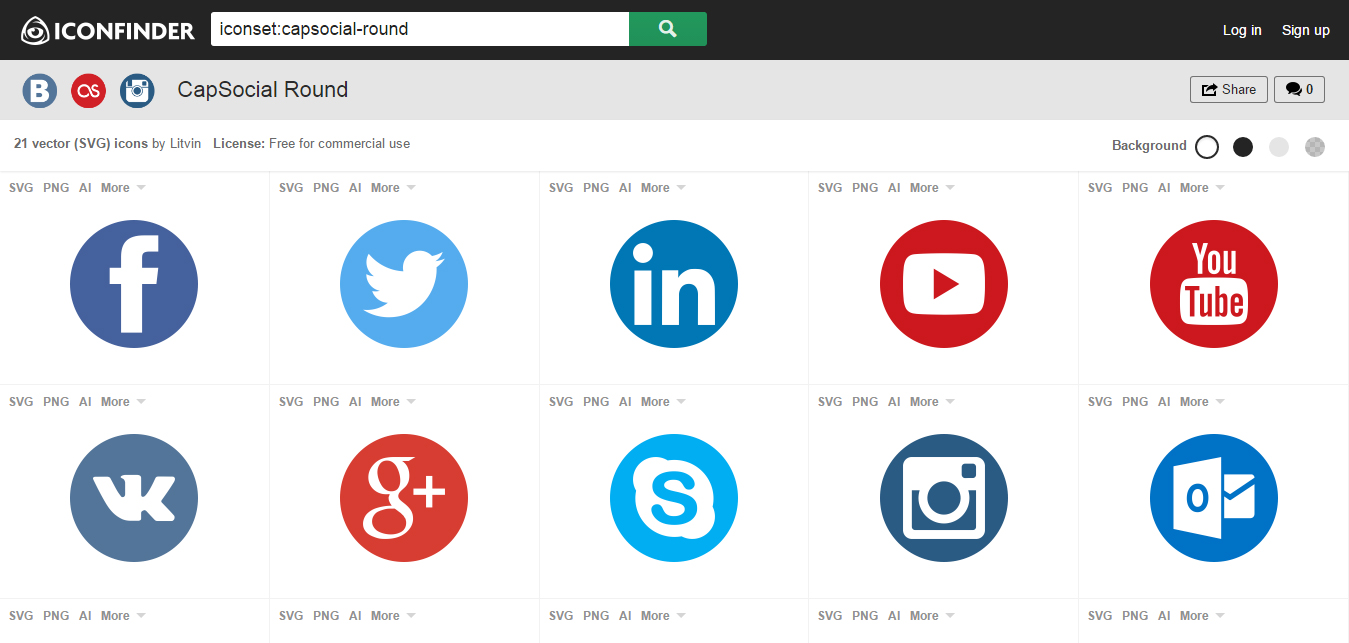This screenshot has height=643, width=1349.
Task: Click the Outlook mail icon
Action: pos(1213,497)
